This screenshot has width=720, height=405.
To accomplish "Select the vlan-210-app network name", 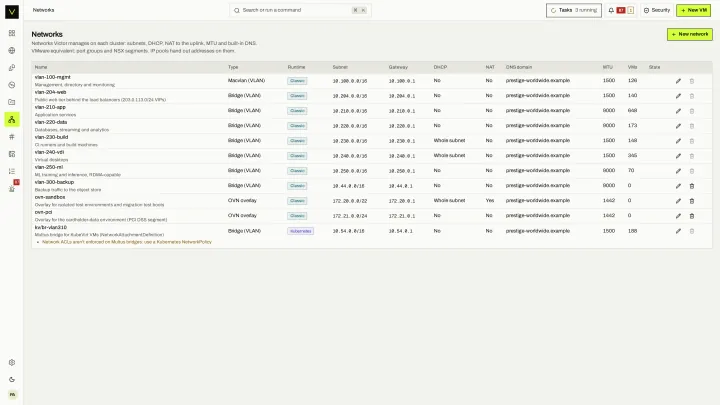I will (50, 107).
